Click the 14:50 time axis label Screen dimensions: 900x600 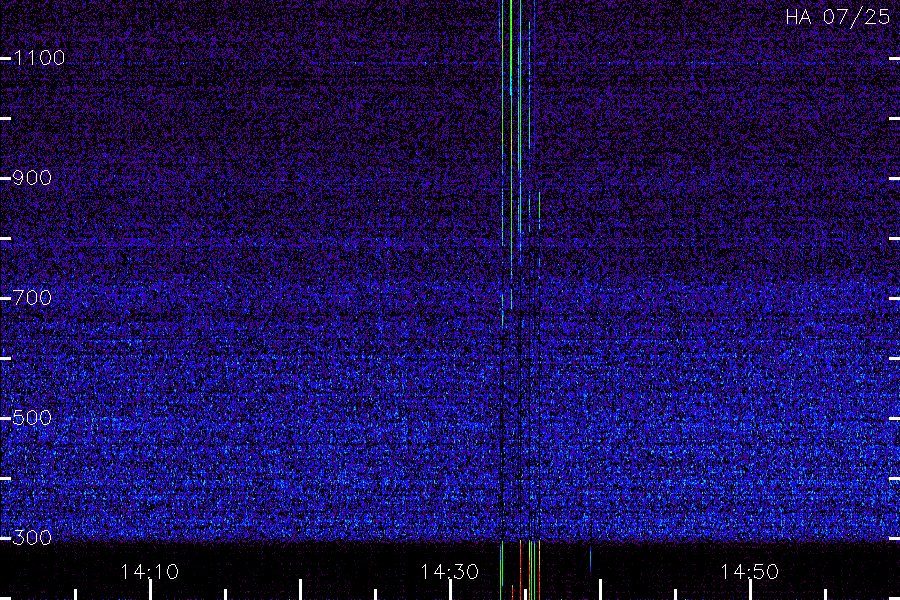pyautogui.click(x=750, y=572)
